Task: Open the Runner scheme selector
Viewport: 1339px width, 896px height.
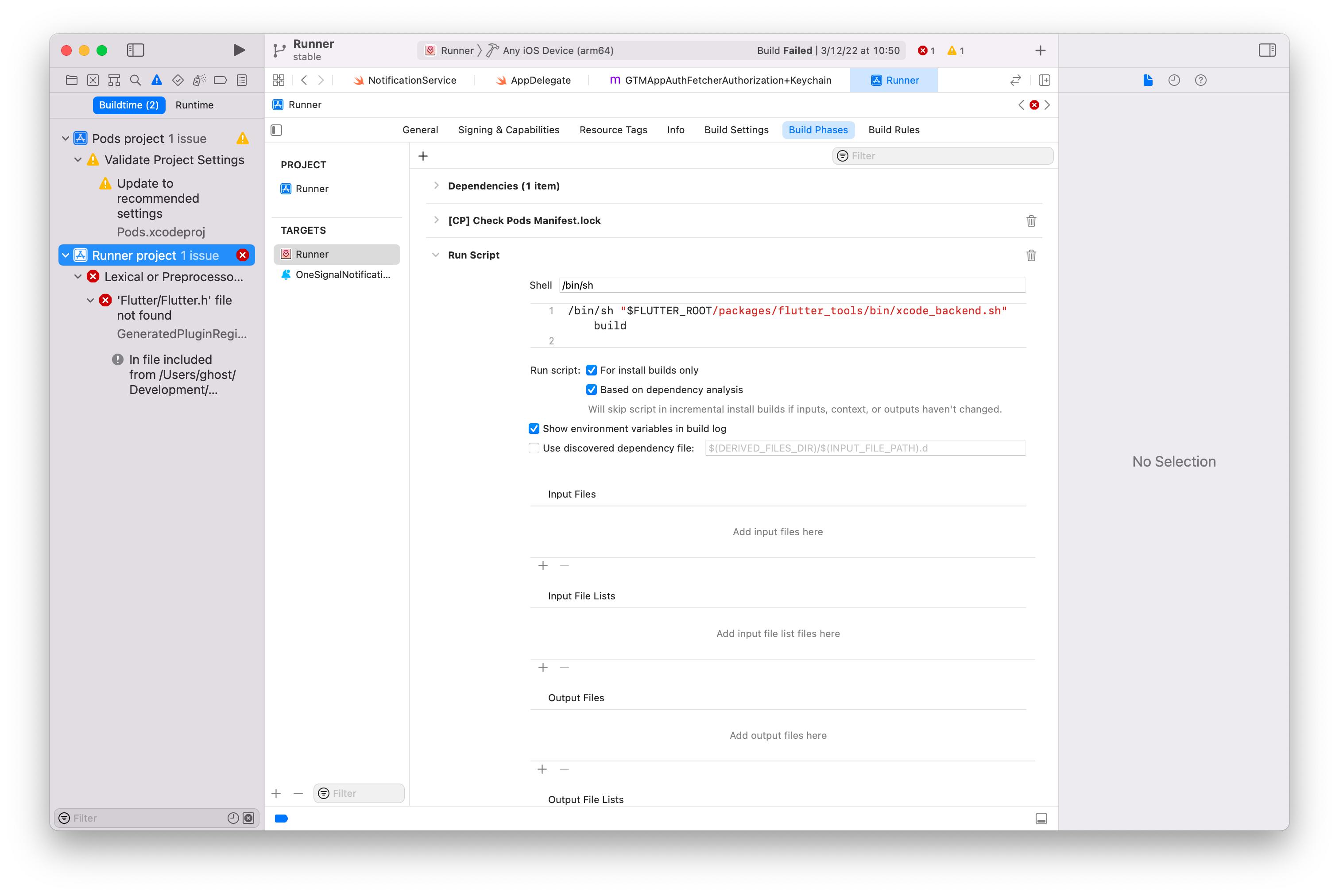Action: [x=450, y=50]
